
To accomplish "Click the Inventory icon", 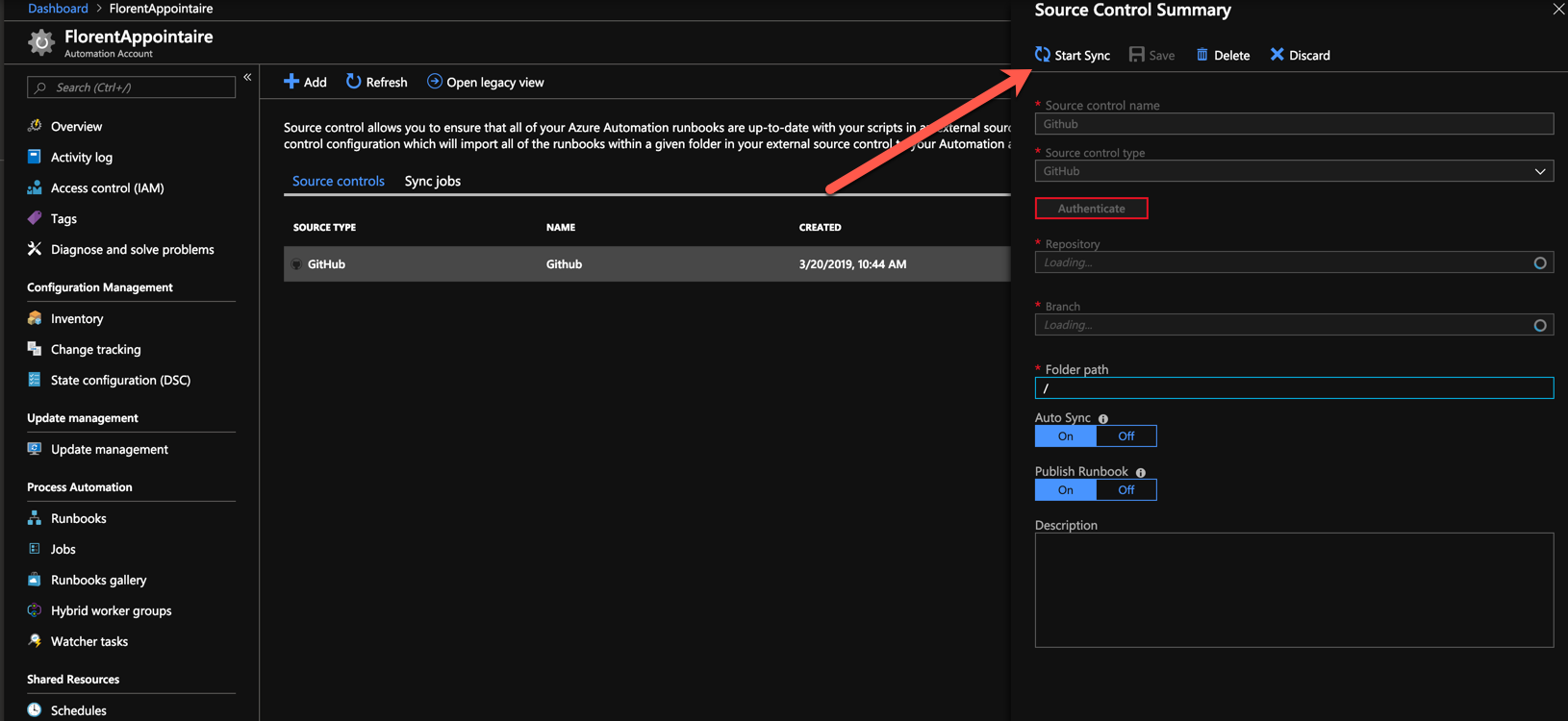I will click(x=35, y=318).
